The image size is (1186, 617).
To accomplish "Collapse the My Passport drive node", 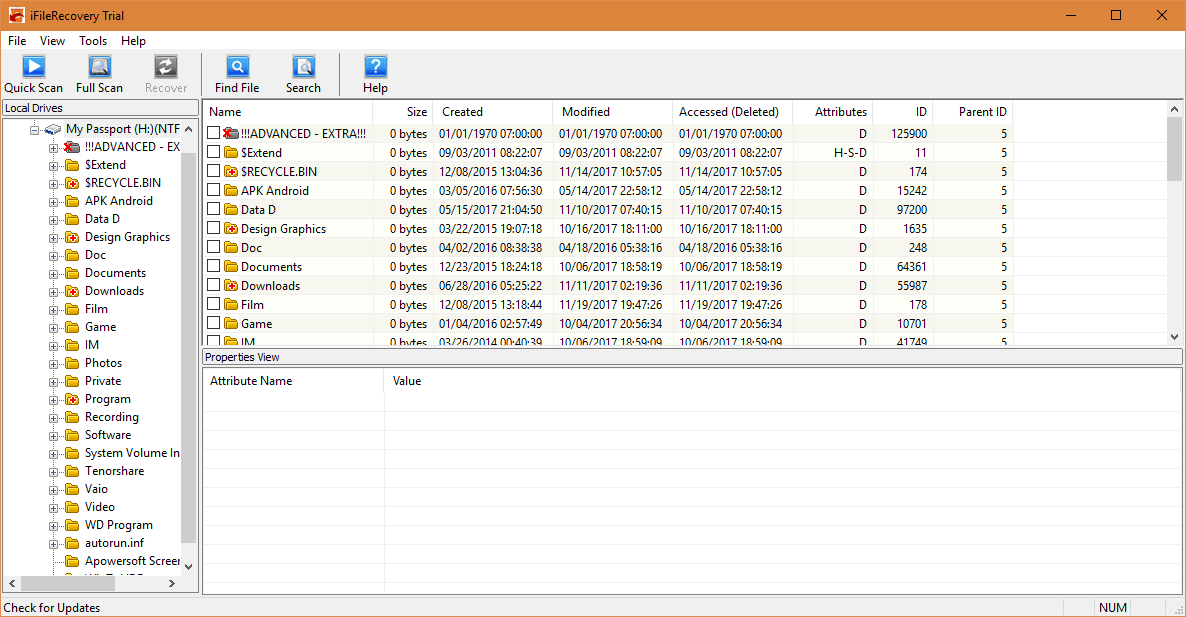I will pos(34,129).
